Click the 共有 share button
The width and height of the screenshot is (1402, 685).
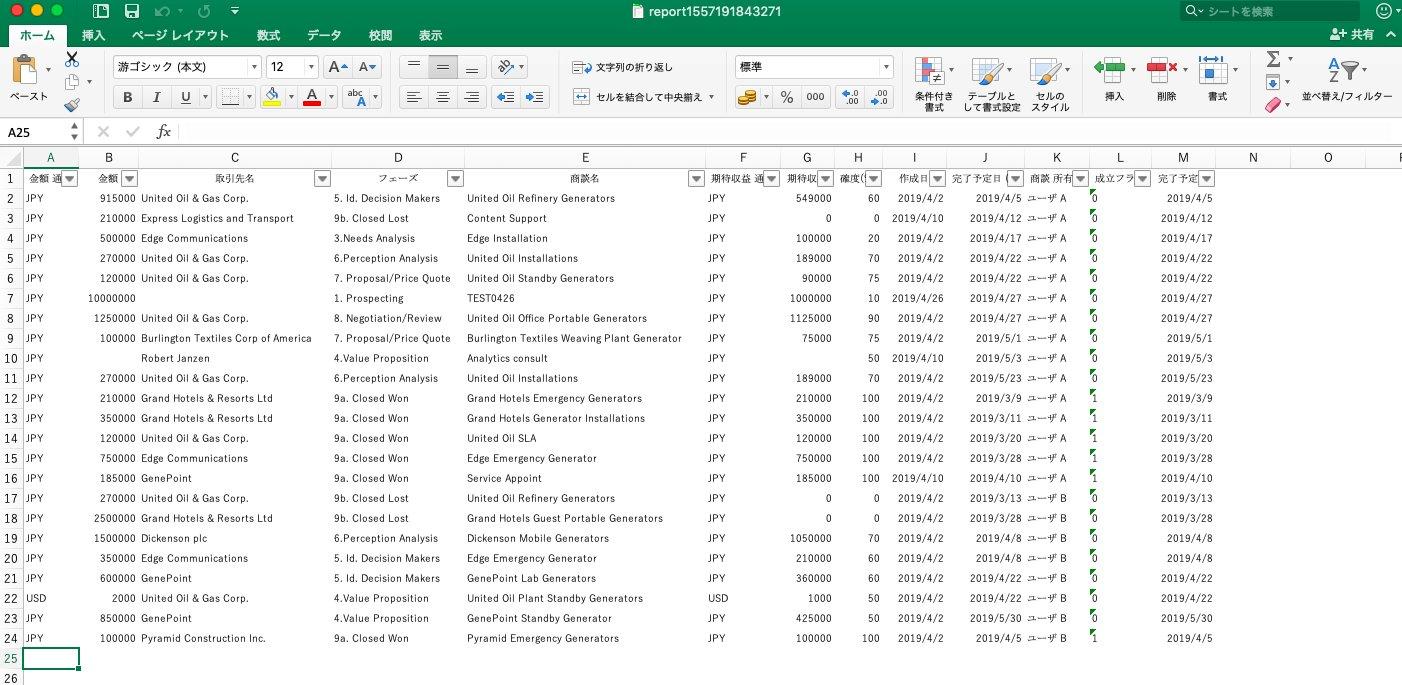[x=1352, y=34]
